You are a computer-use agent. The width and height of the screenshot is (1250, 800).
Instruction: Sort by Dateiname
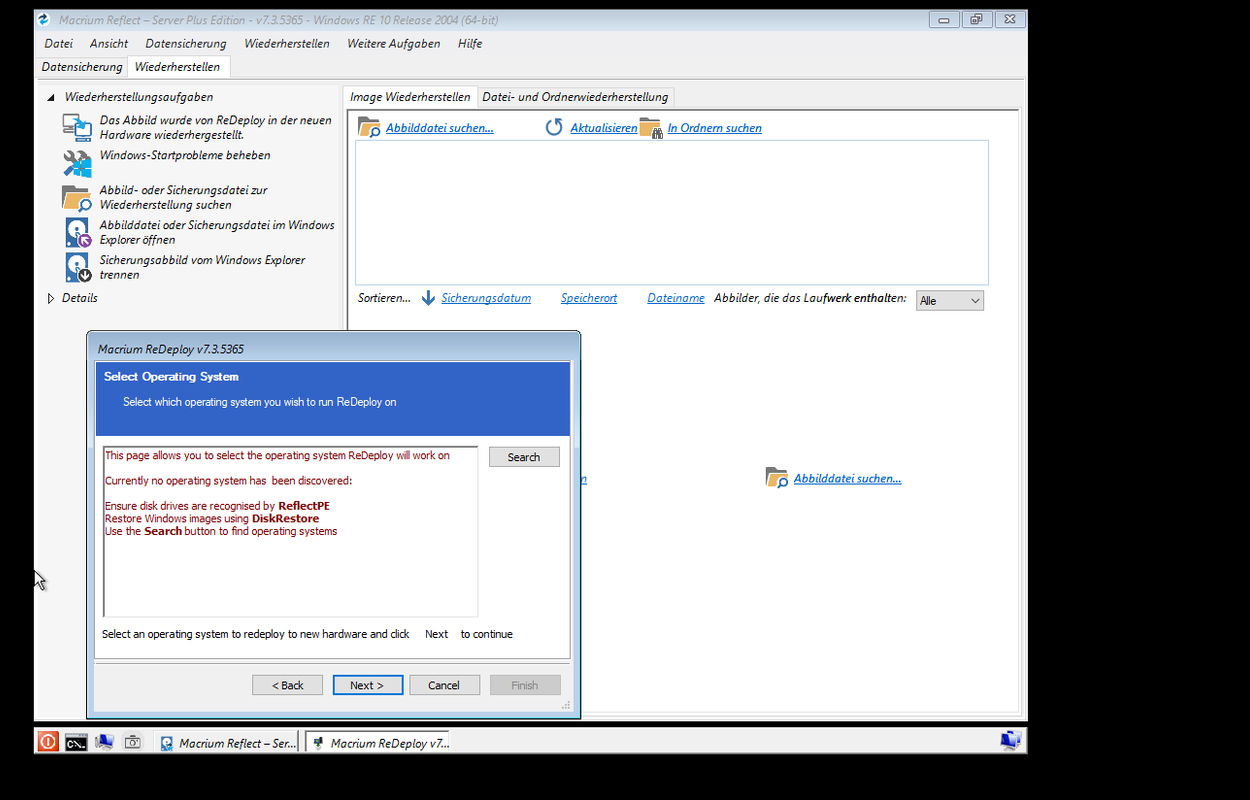click(676, 298)
